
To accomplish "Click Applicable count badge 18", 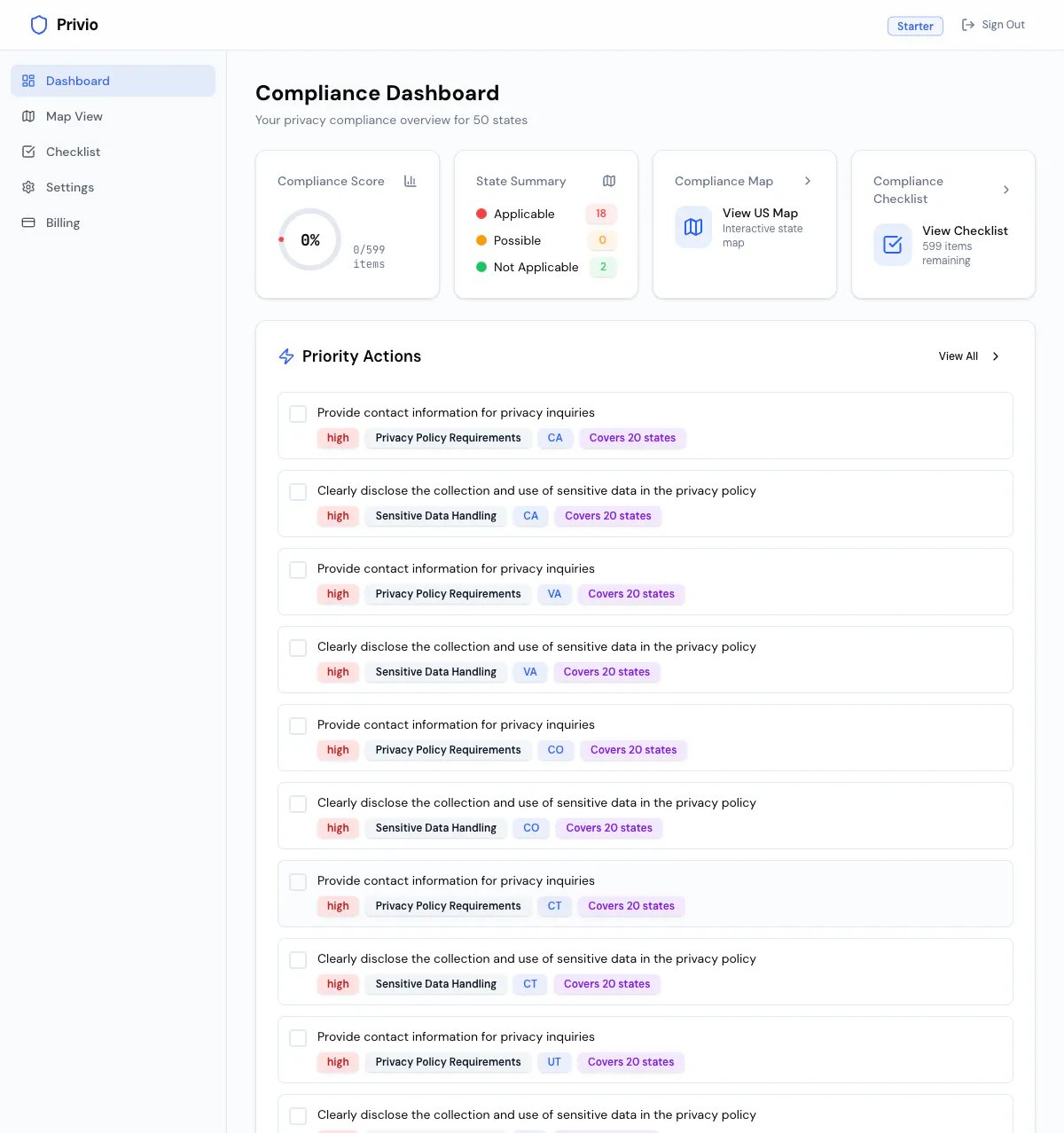I will click(x=601, y=214).
